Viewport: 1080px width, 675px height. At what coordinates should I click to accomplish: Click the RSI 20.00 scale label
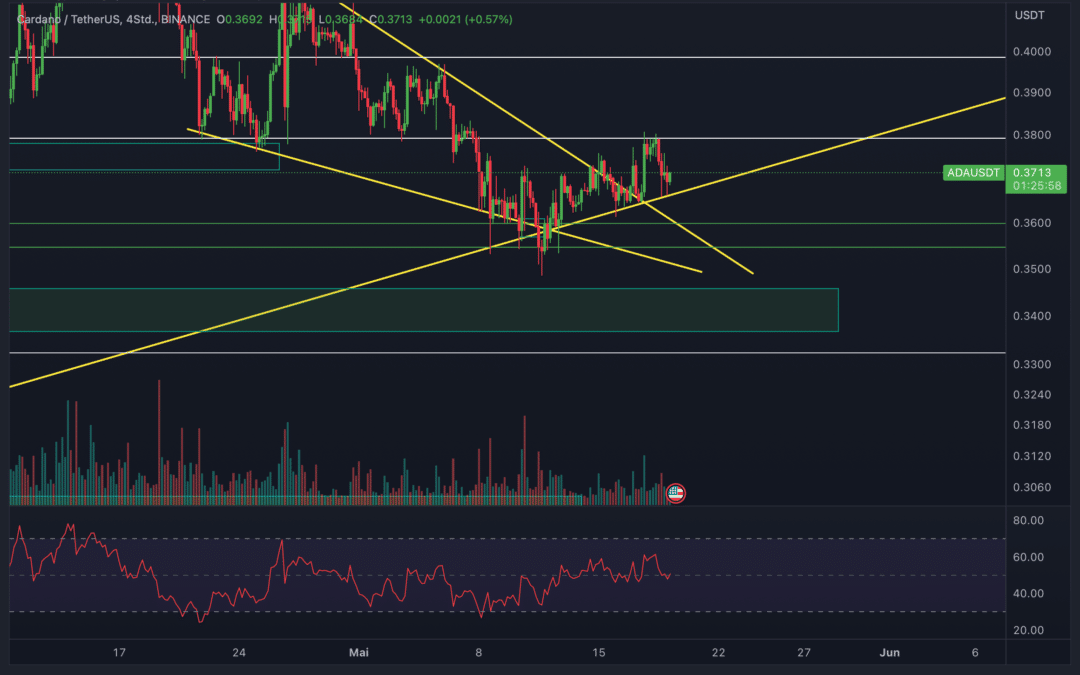1028,630
